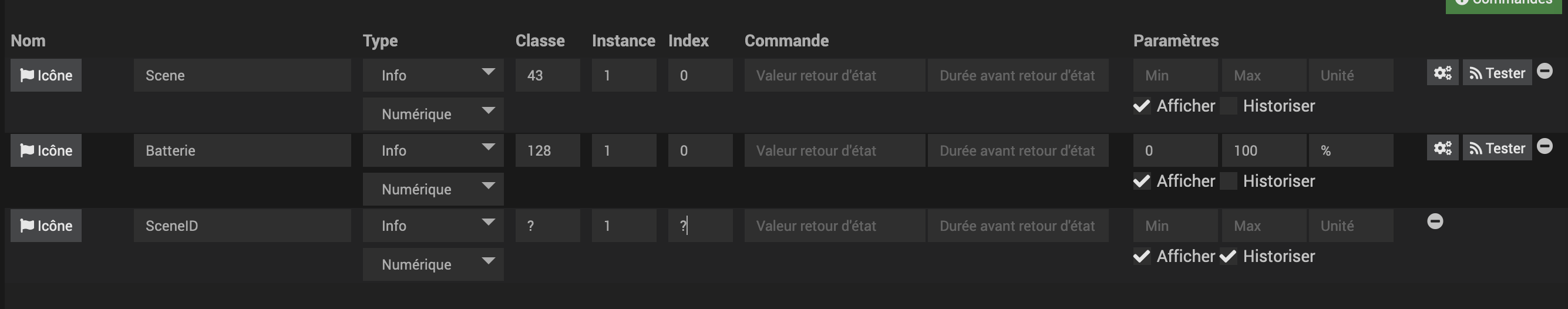Screen dimensions: 1568x309
Task: Disable Historiser for the SceneID command
Action: click(x=1229, y=257)
